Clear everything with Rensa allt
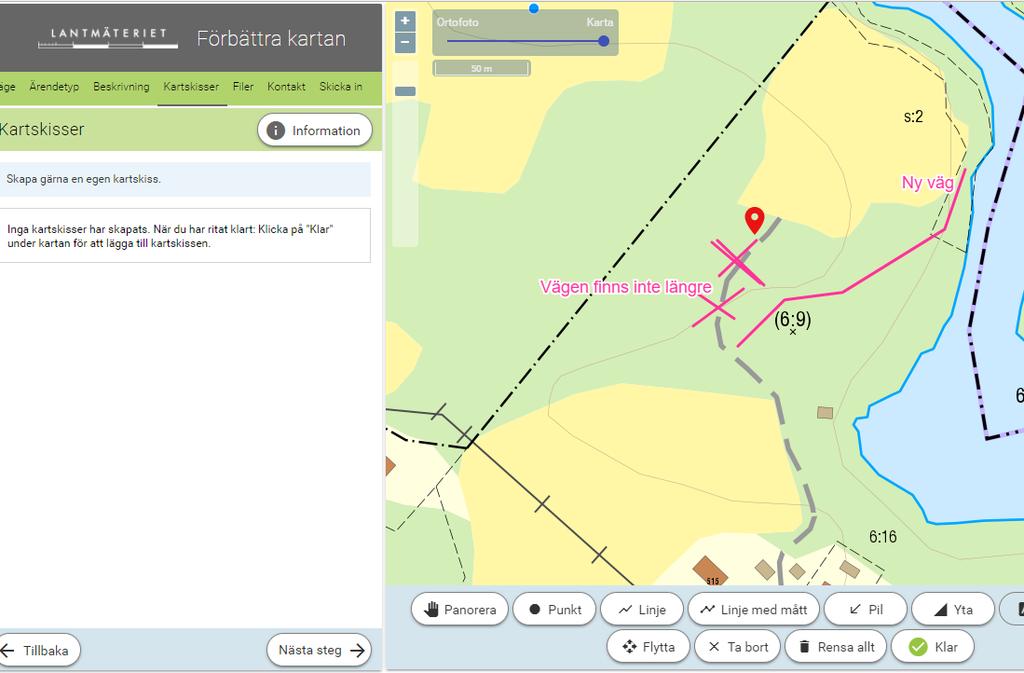Viewport: 1024px width, 673px height. pyautogui.click(x=835, y=647)
